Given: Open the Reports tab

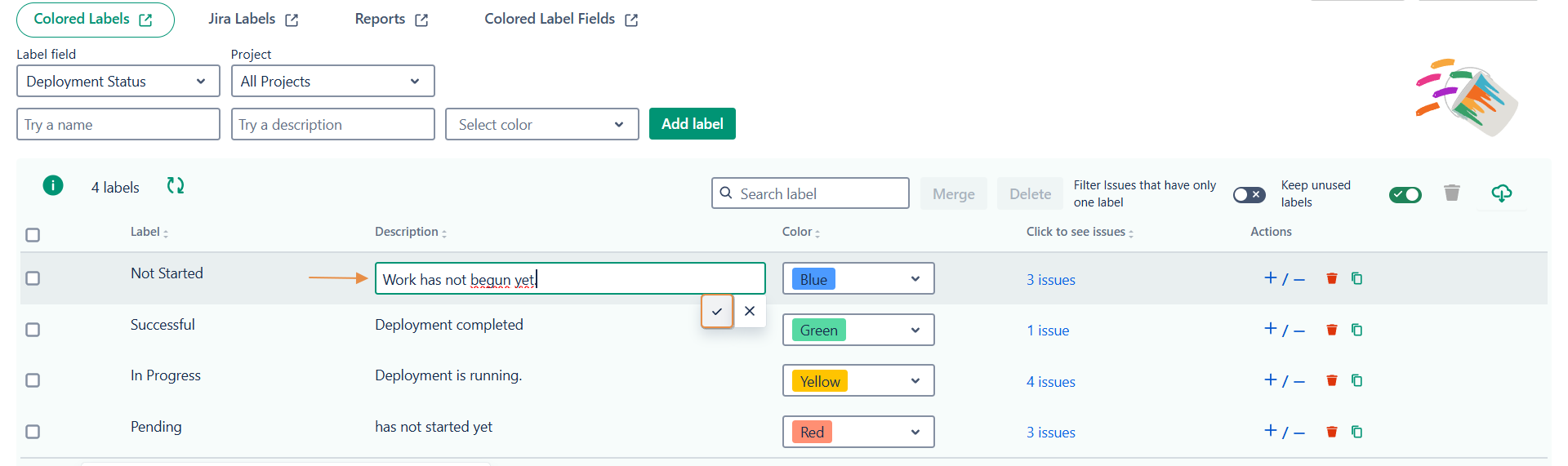Looking at the screenshot, I should pyautogui.click(x=391, y=20).
